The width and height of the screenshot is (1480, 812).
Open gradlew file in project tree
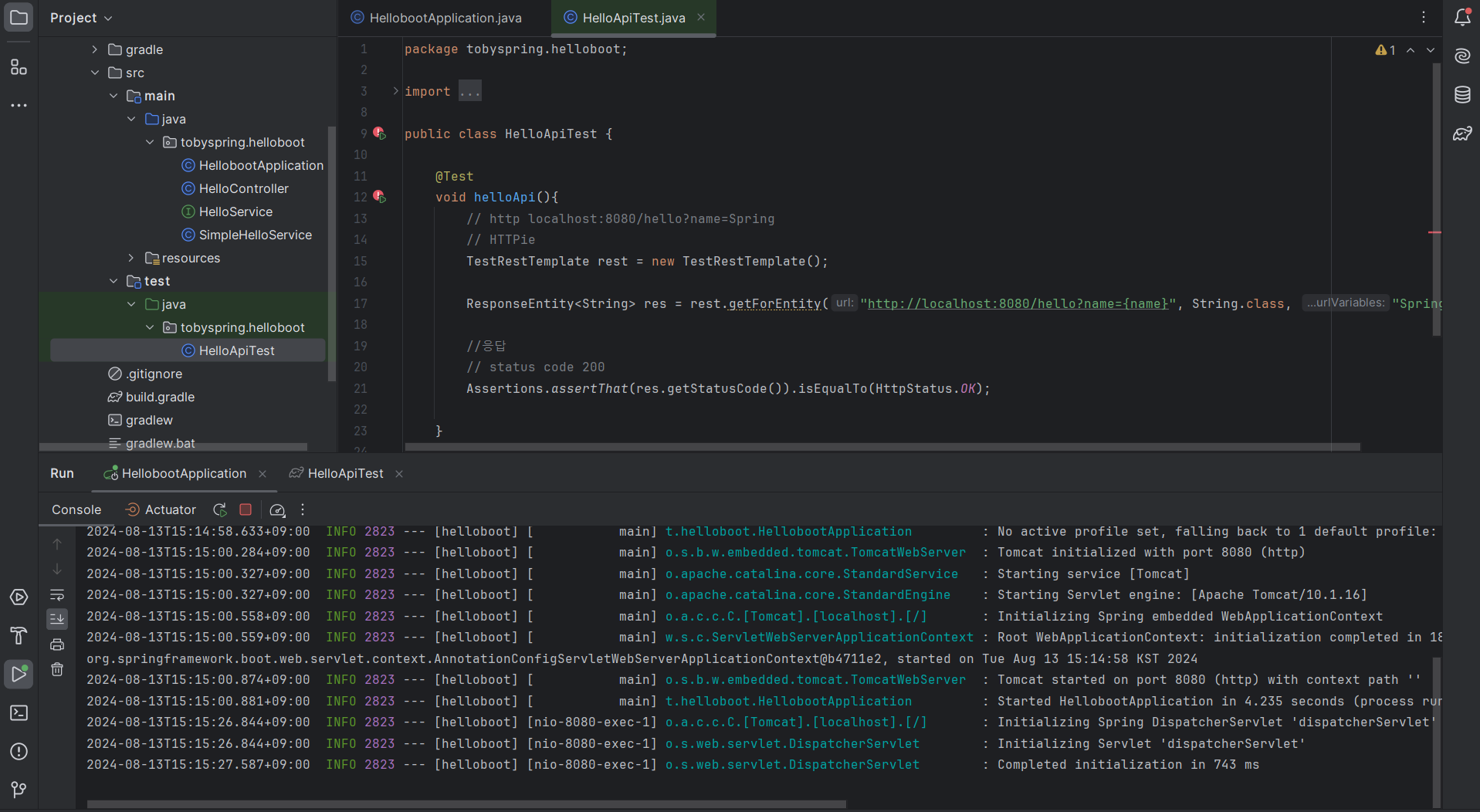[x=141, y=420]
